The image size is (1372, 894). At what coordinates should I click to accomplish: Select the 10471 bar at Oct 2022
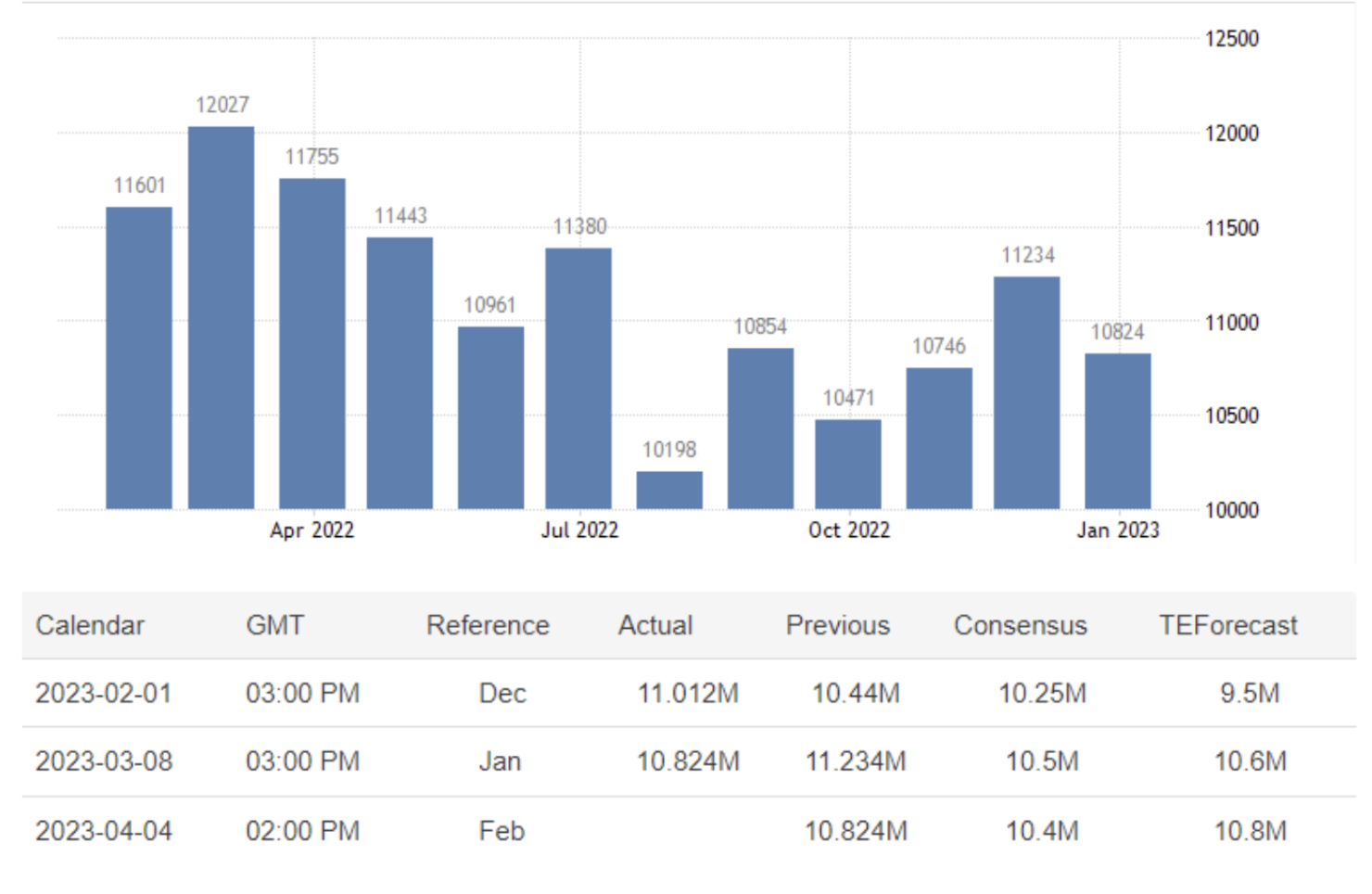(x=848, y=464)
